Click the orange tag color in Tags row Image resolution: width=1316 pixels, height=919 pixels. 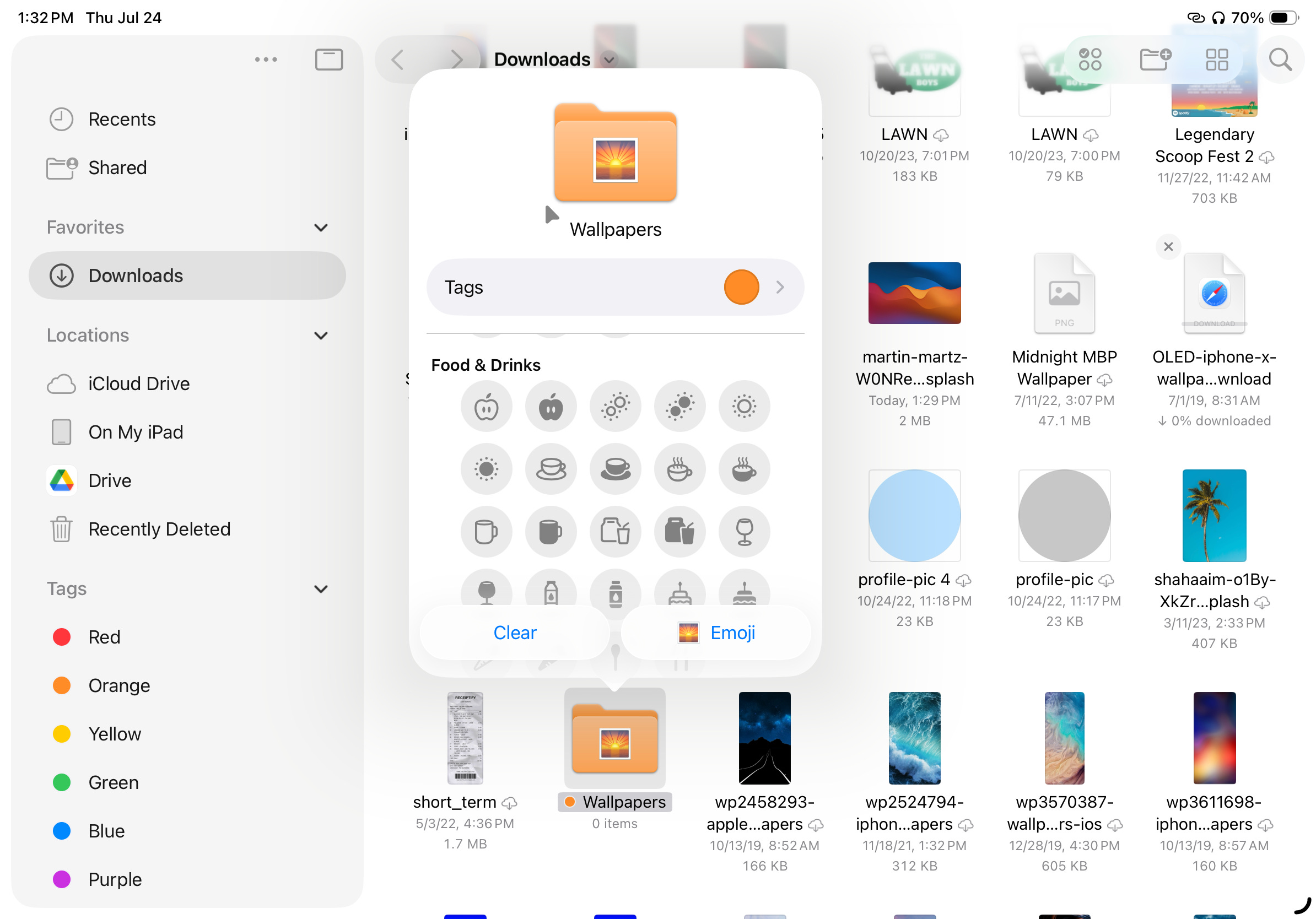click(741, 287)
